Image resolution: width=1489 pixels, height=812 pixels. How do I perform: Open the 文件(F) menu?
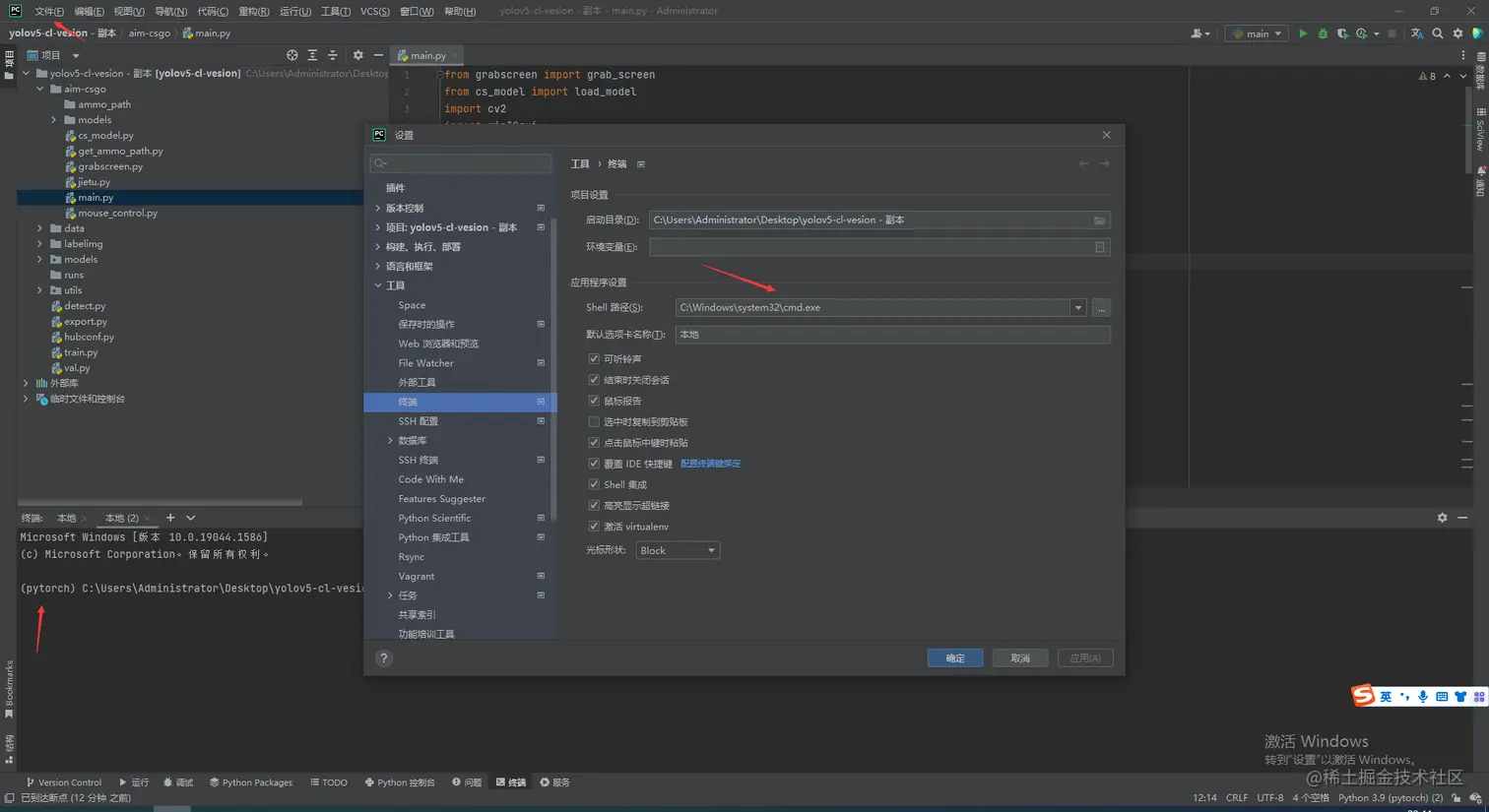coord(49,11)
